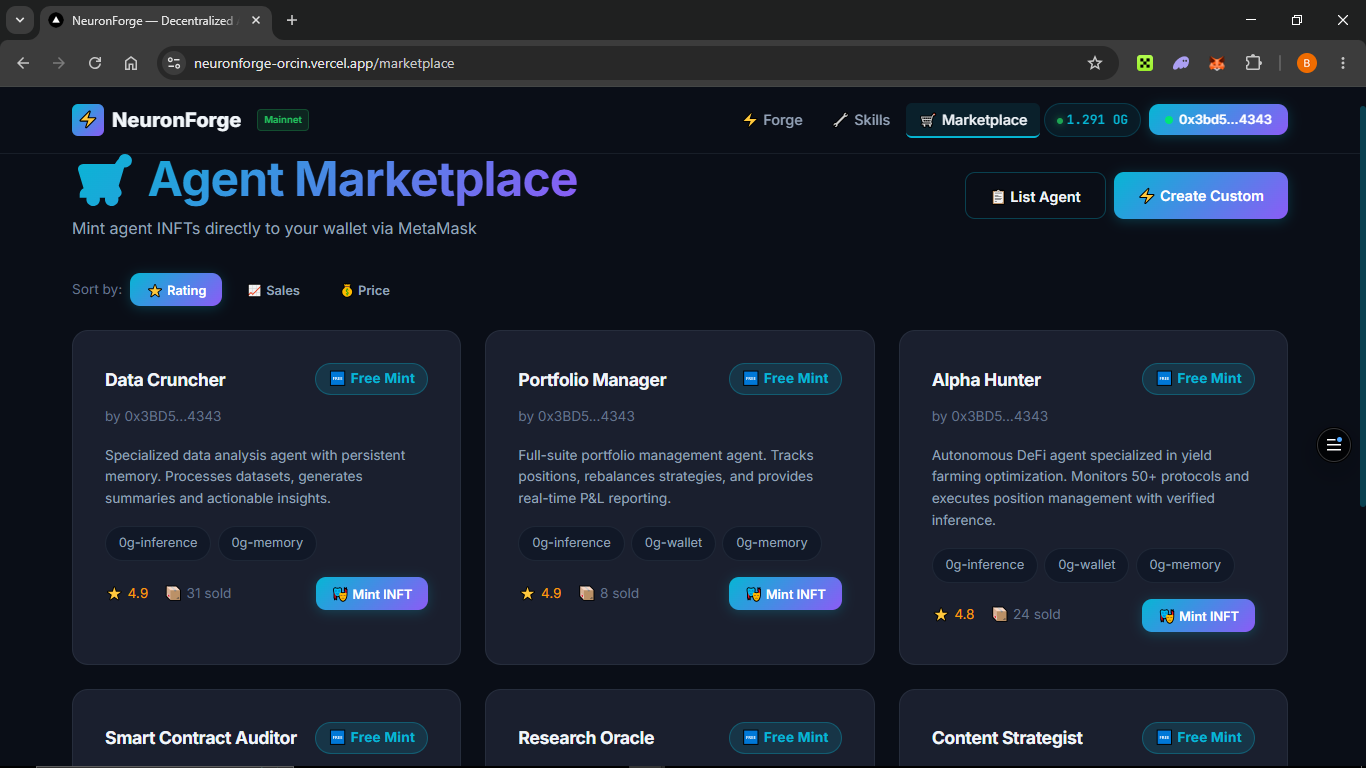
Task: Click the Create Custom button
Action: [1201, 196]
